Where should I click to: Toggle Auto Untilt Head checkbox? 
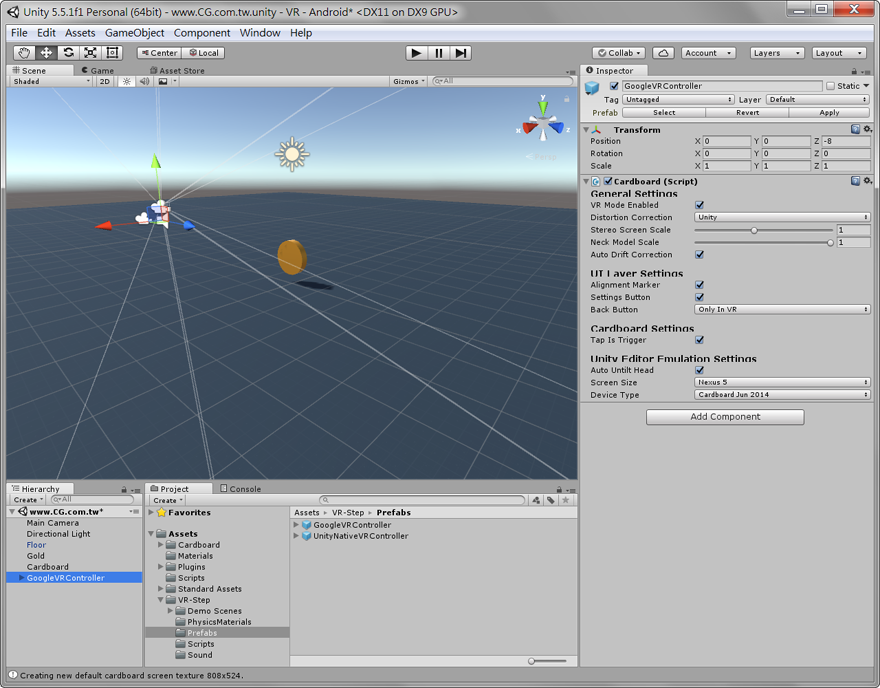699,370
